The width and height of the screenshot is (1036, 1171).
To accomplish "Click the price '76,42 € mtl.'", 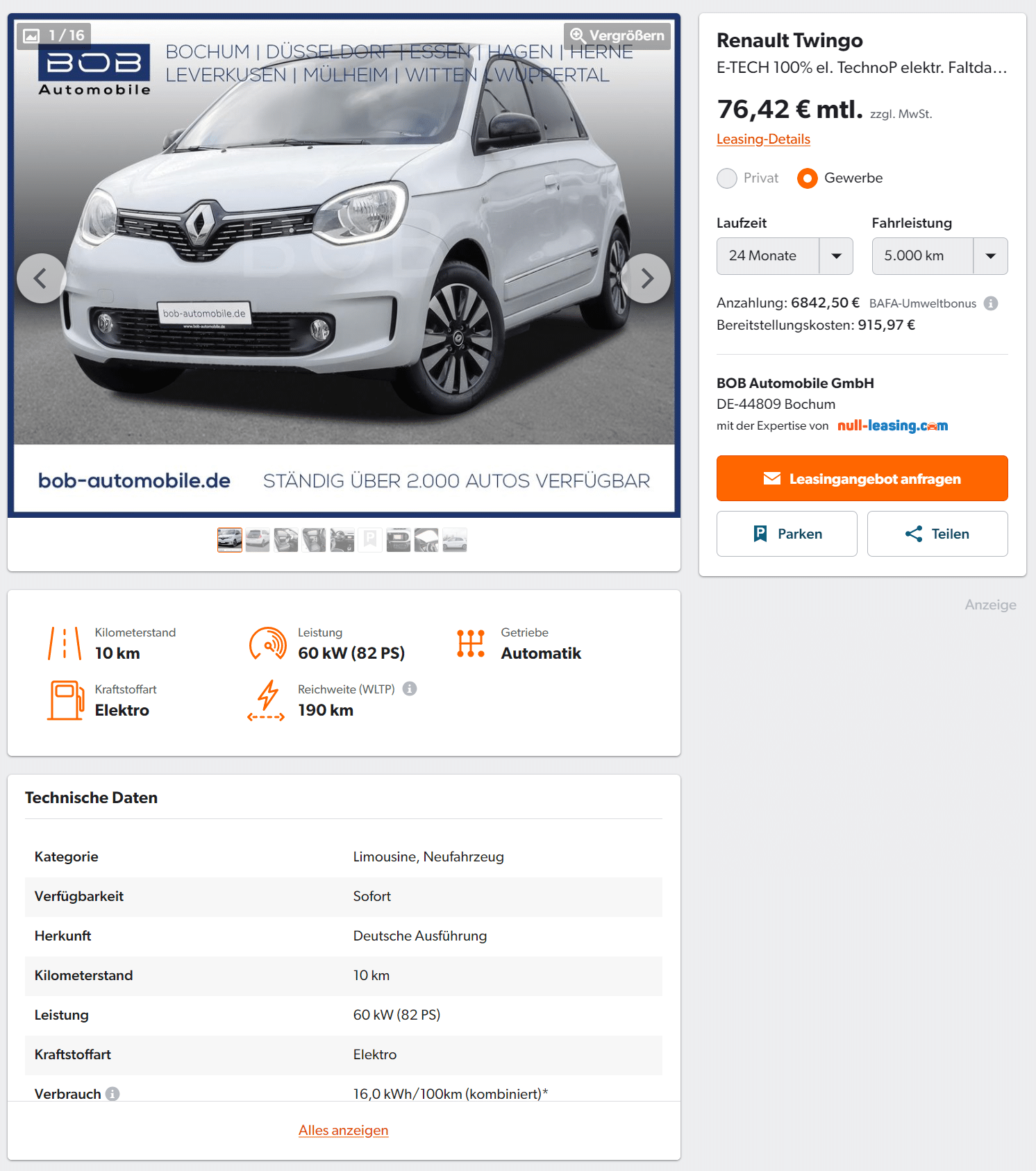I will click(789, 109).
